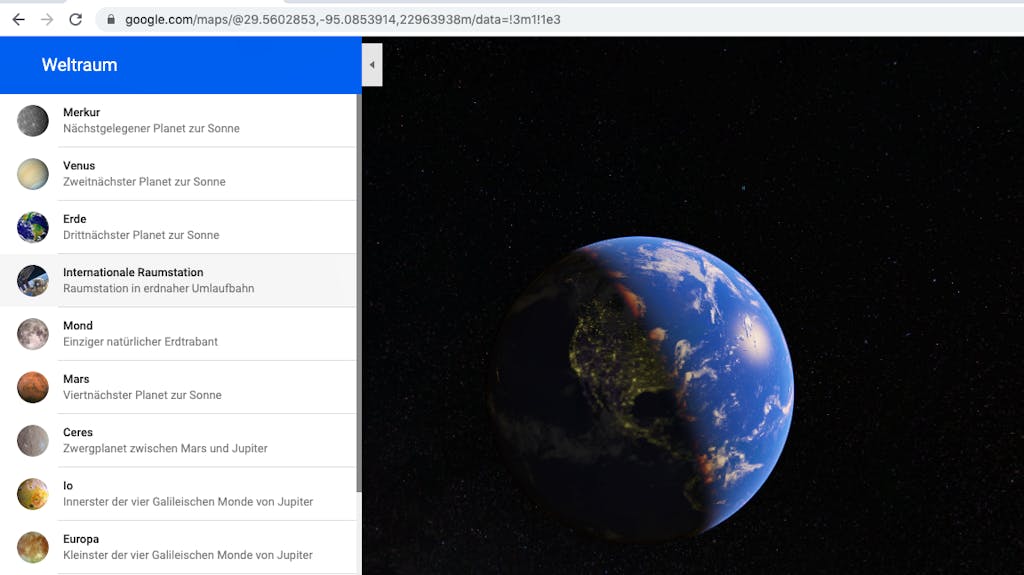This screenshot has width=1024, height=575.
Task: Click 'Drittnächster Planet zur Sonne' text
Action: point(141,235)
